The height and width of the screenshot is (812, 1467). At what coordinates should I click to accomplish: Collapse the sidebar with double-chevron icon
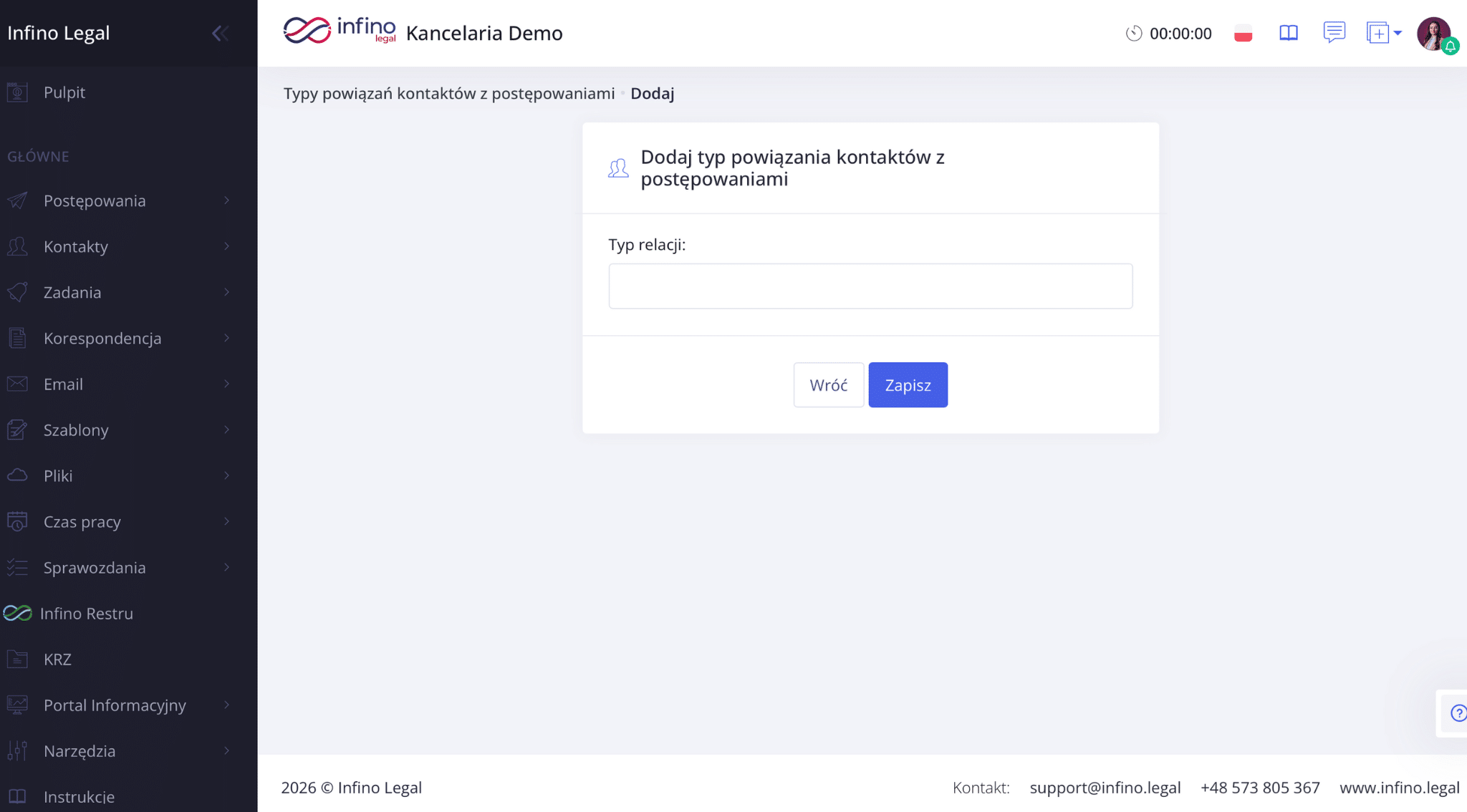pos(220,33)
